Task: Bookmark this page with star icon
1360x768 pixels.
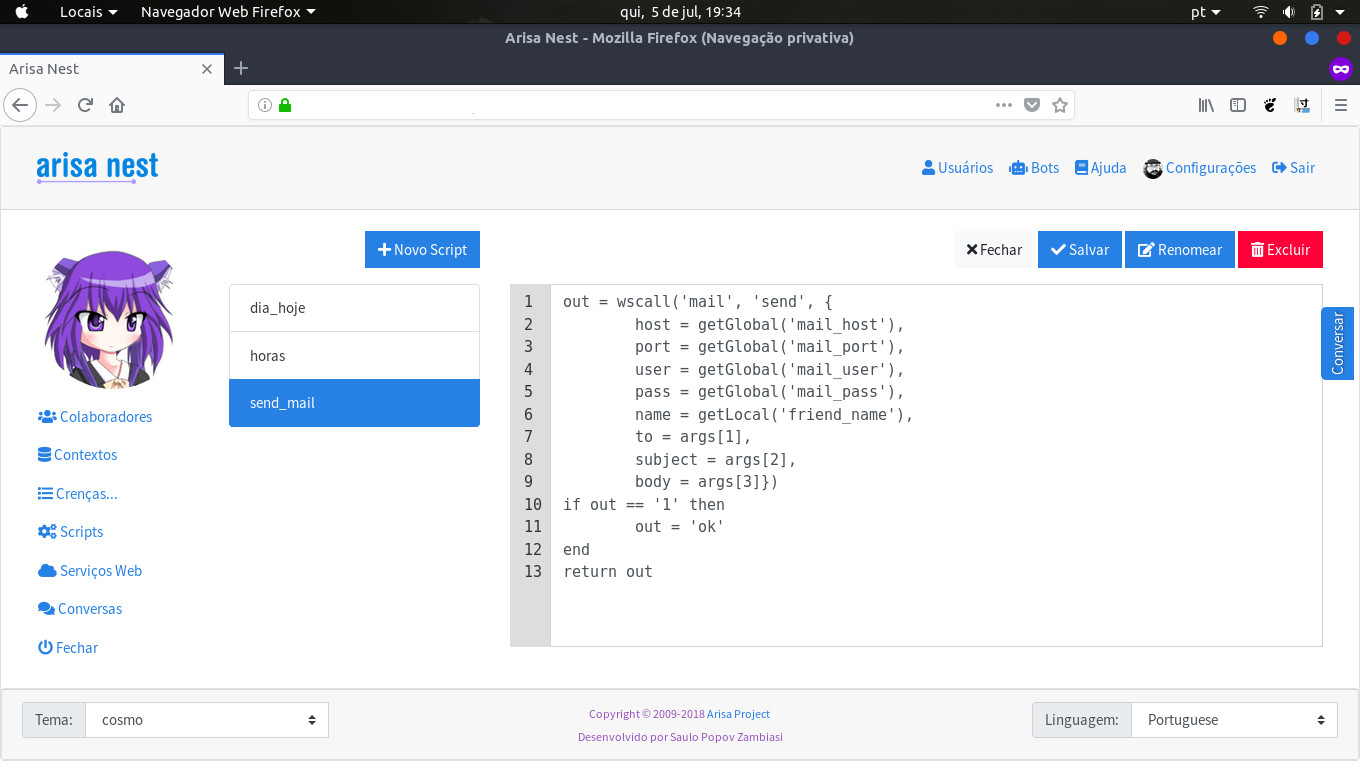Action: click(x=1060, y=105)
